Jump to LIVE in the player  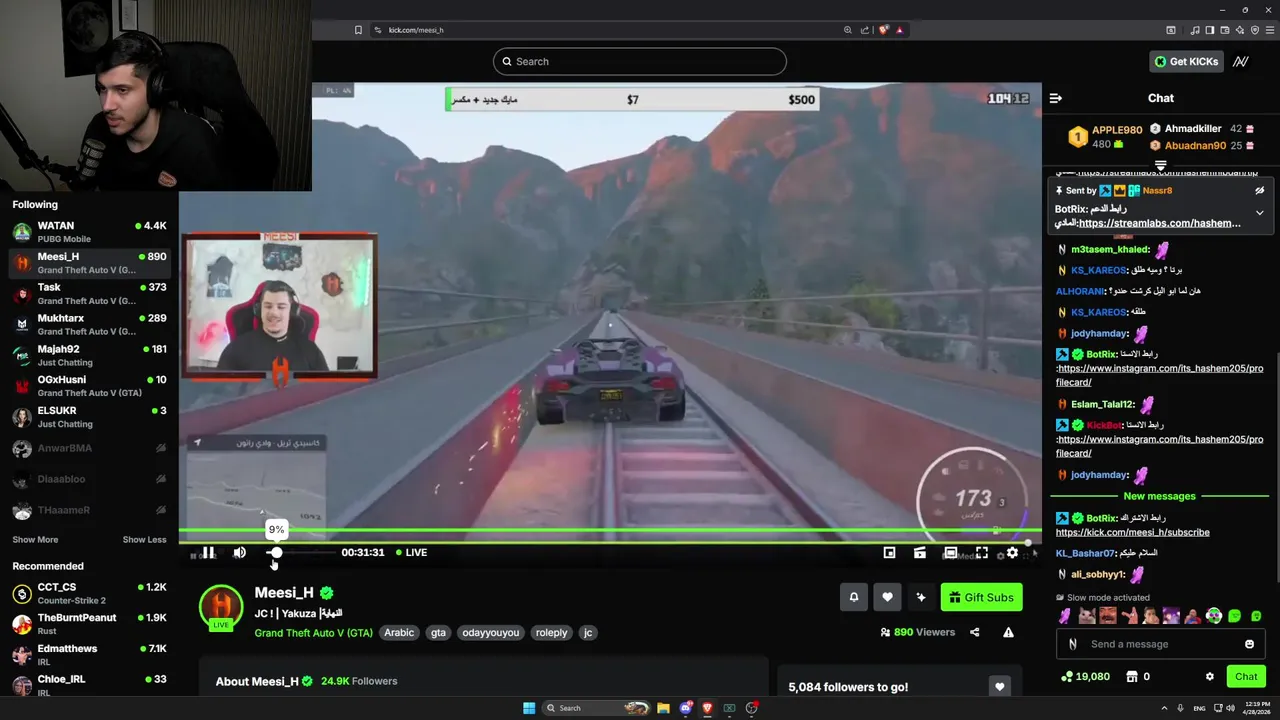click(411, 552)
